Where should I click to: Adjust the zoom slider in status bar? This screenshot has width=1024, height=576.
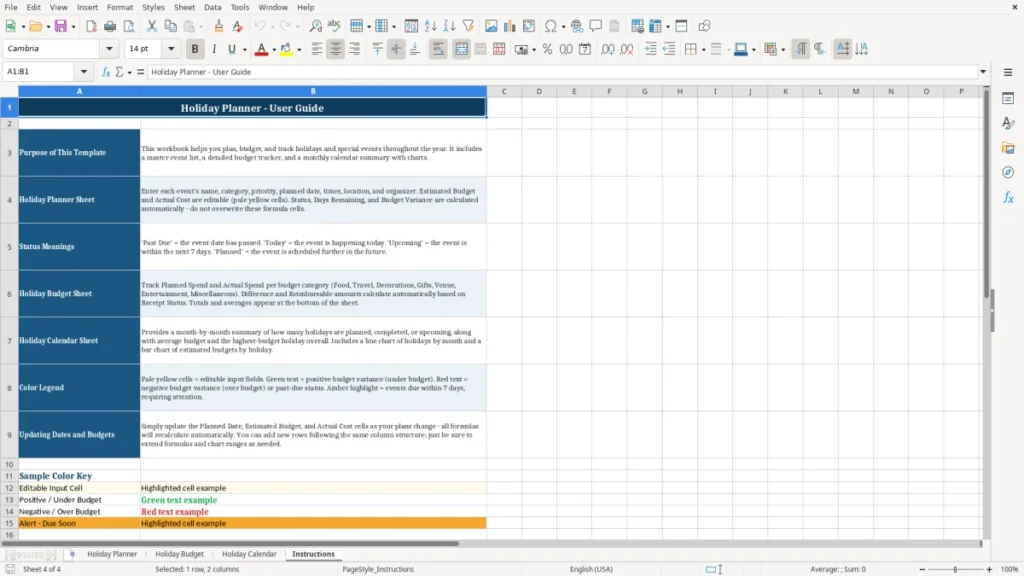[x=955, y=569]
